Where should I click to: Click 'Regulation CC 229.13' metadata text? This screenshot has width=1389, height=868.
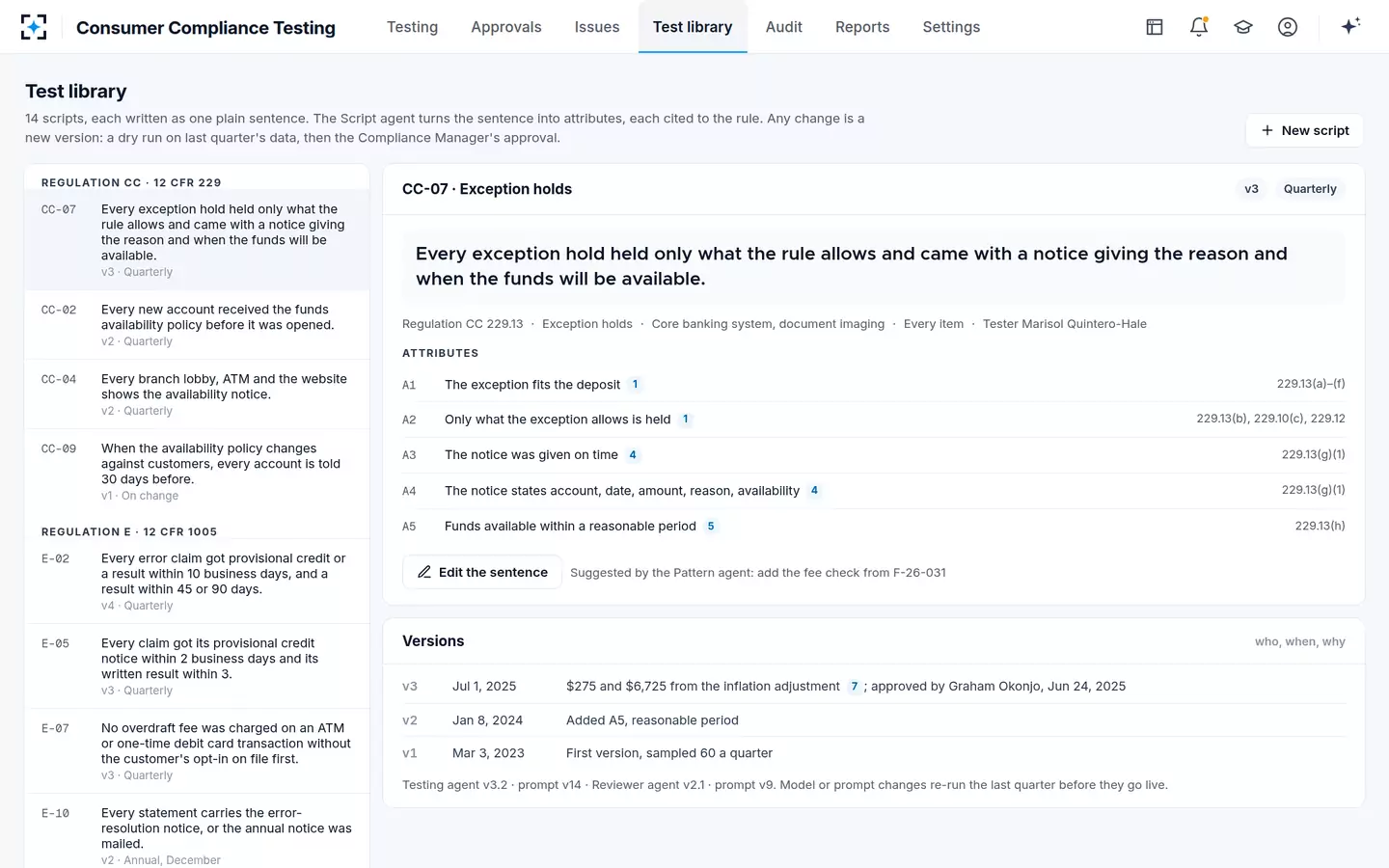click(x=463, y=324)
